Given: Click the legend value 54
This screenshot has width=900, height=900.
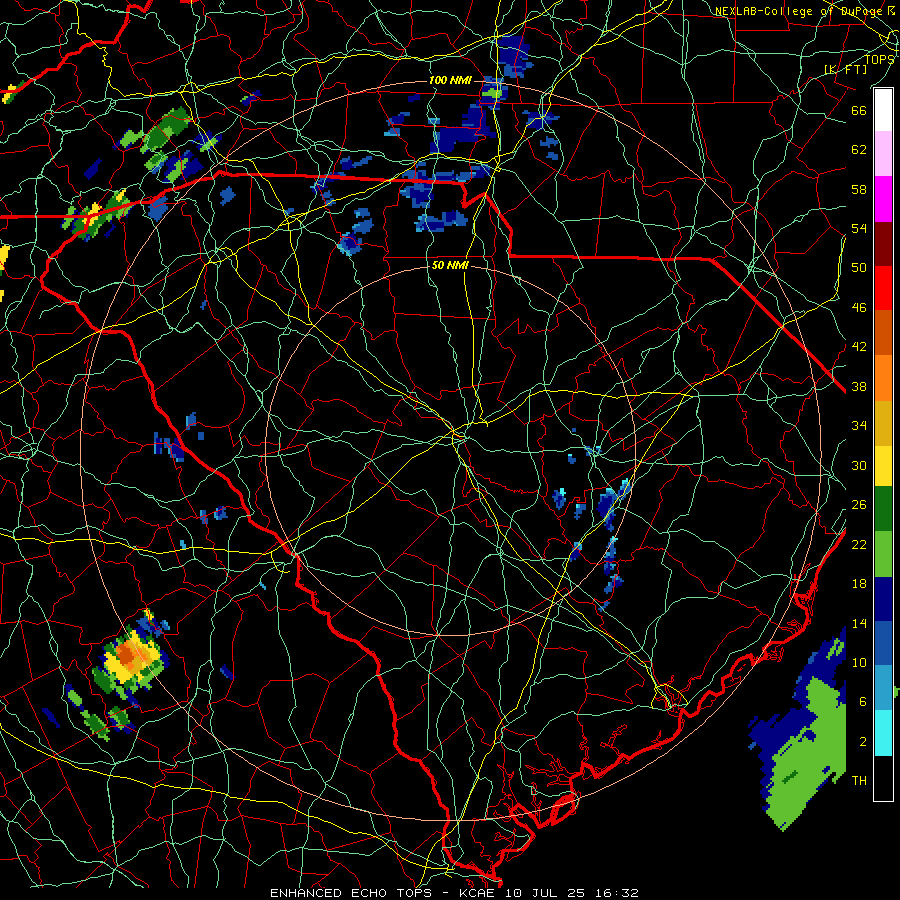Looking at the screenshot, I should click(x=859, y=228).
